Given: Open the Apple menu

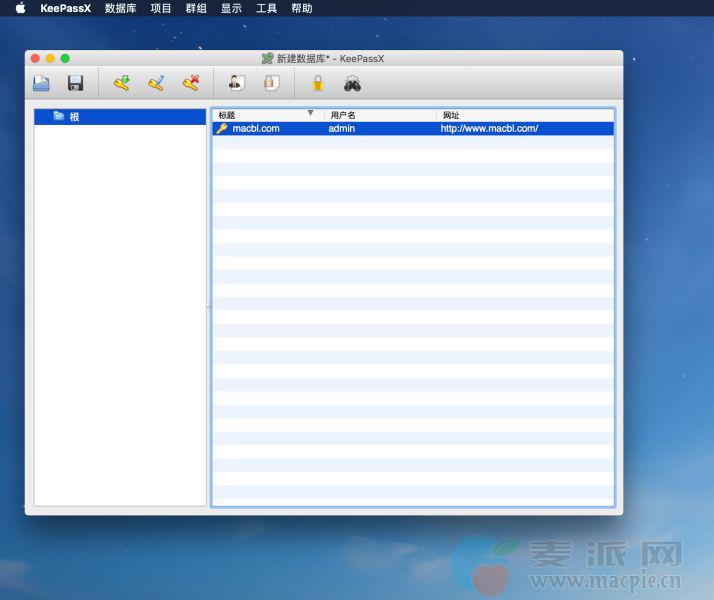Looking at the screenshot, I should tap(20, 8).
